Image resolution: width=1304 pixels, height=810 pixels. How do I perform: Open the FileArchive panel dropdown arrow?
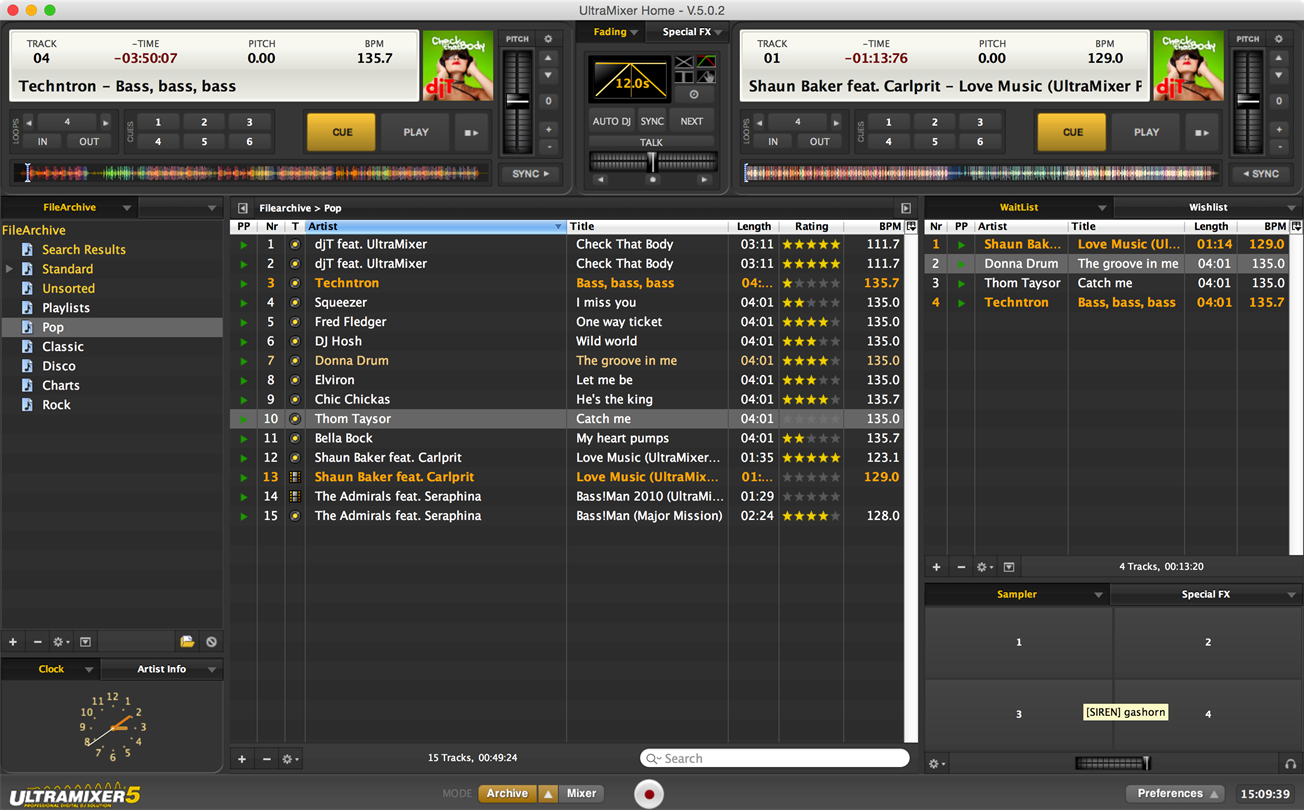click(126, 208)
